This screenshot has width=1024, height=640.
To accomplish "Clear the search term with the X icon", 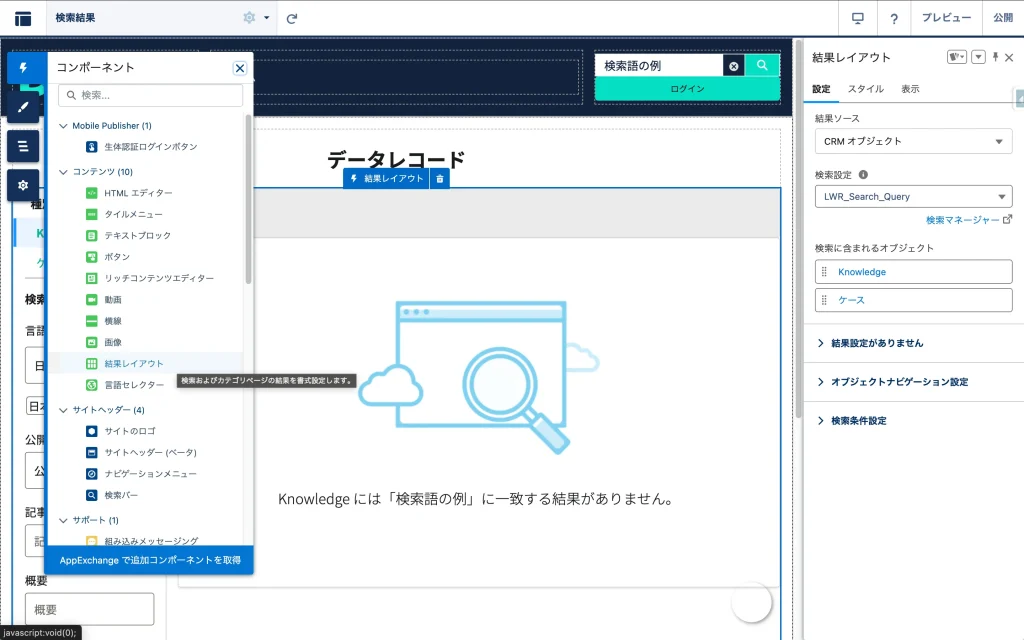I will point(734,66).
